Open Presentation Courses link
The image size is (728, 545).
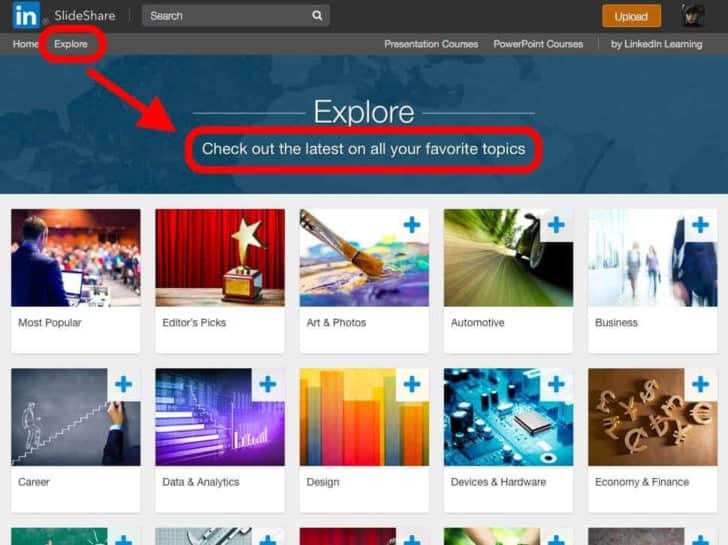[431, 44]
